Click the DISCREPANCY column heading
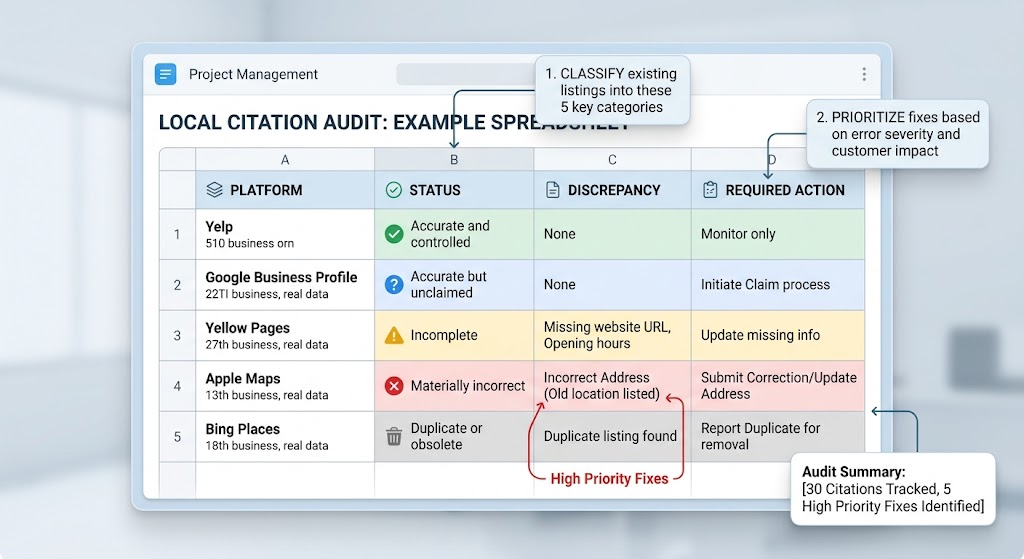1024x559 pixels. tap(614, 190)
